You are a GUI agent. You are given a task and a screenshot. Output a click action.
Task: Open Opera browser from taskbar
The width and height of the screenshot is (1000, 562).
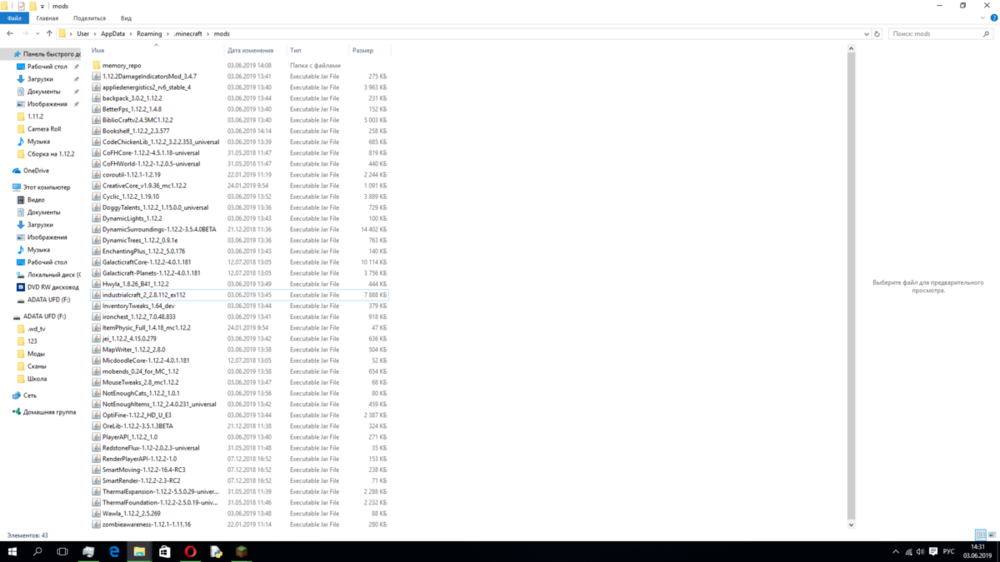pyautogui.click(x=190, y=552)
